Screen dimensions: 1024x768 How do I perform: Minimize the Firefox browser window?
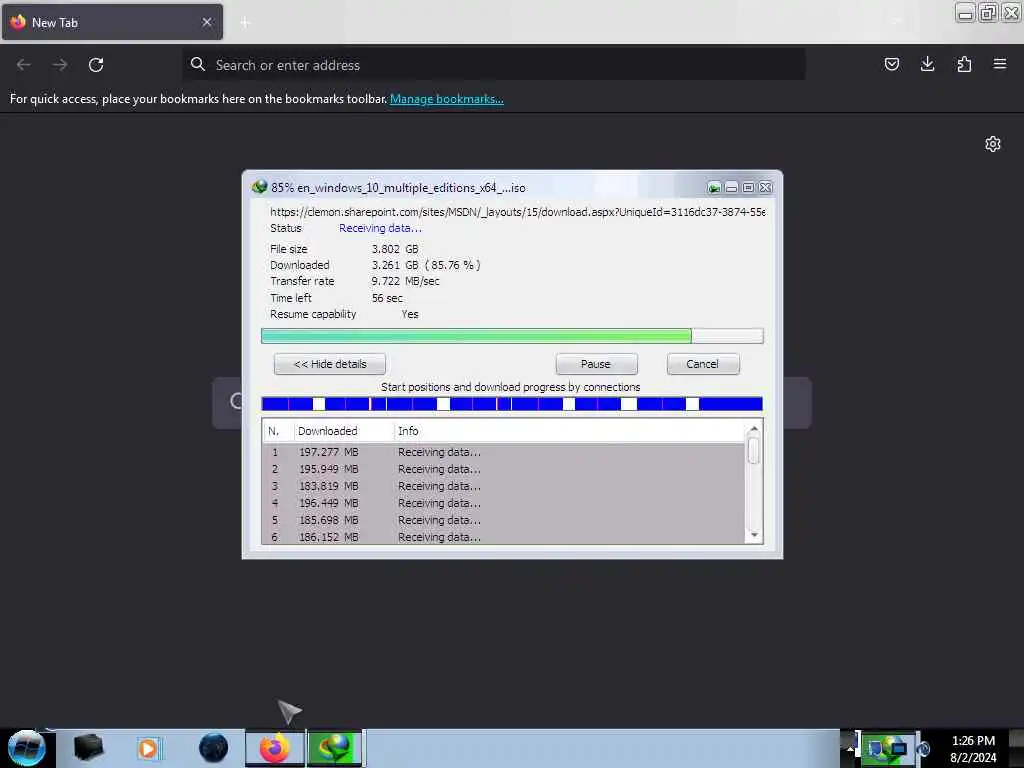965,12
